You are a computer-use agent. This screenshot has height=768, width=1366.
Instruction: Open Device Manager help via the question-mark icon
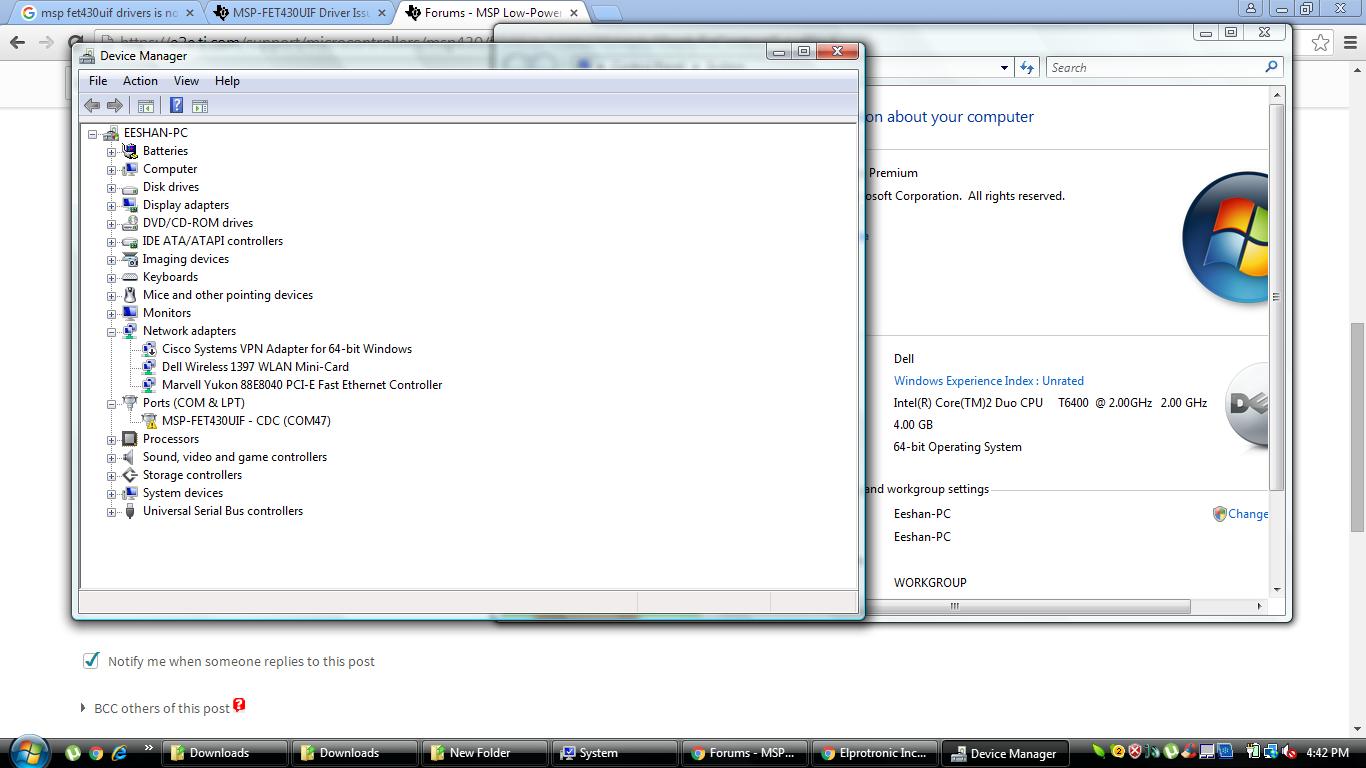(x=176, y=105)
